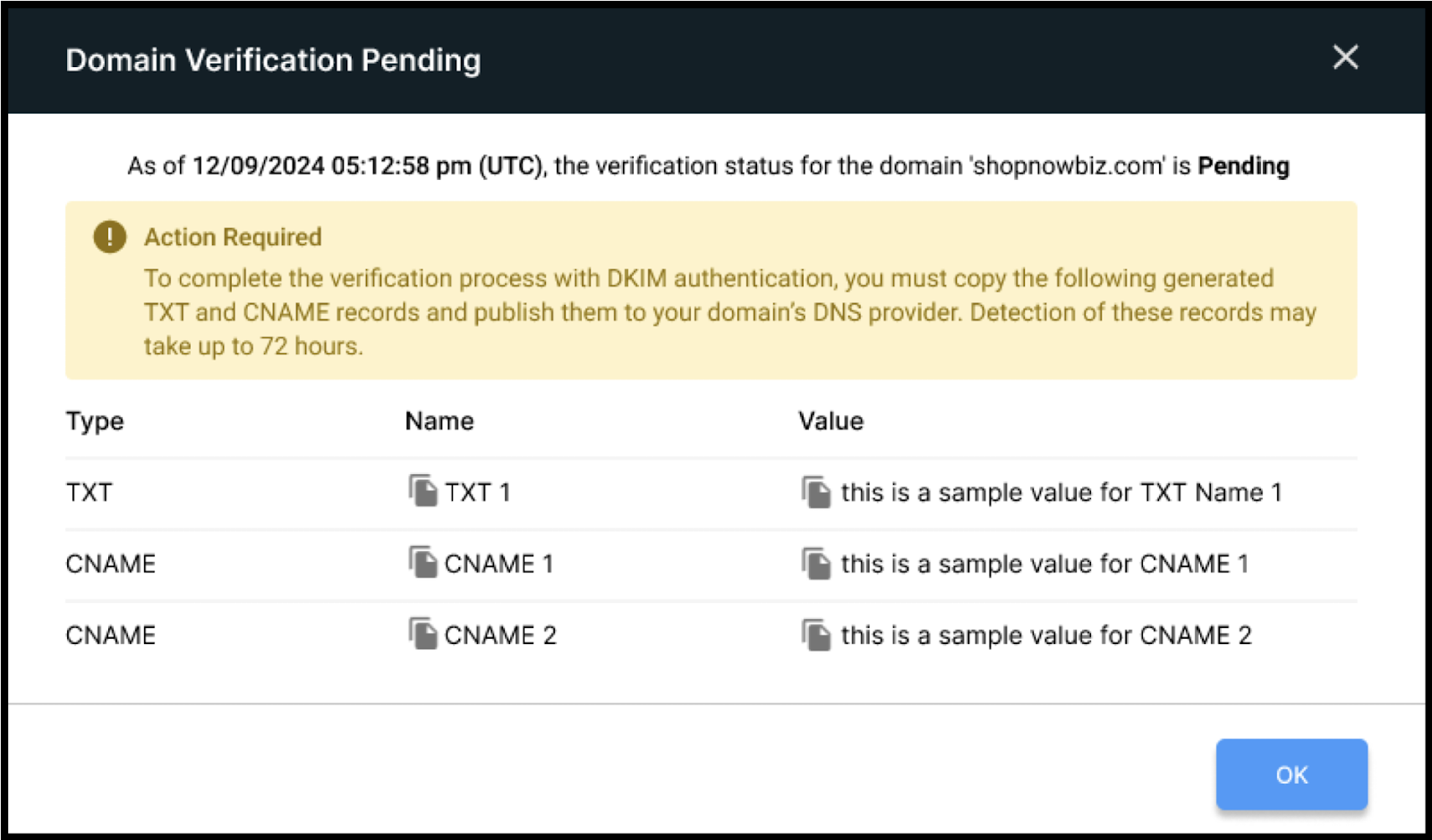Copy the TXT 1 name
Screen dimensions: 1432x840
click(422, 491)
